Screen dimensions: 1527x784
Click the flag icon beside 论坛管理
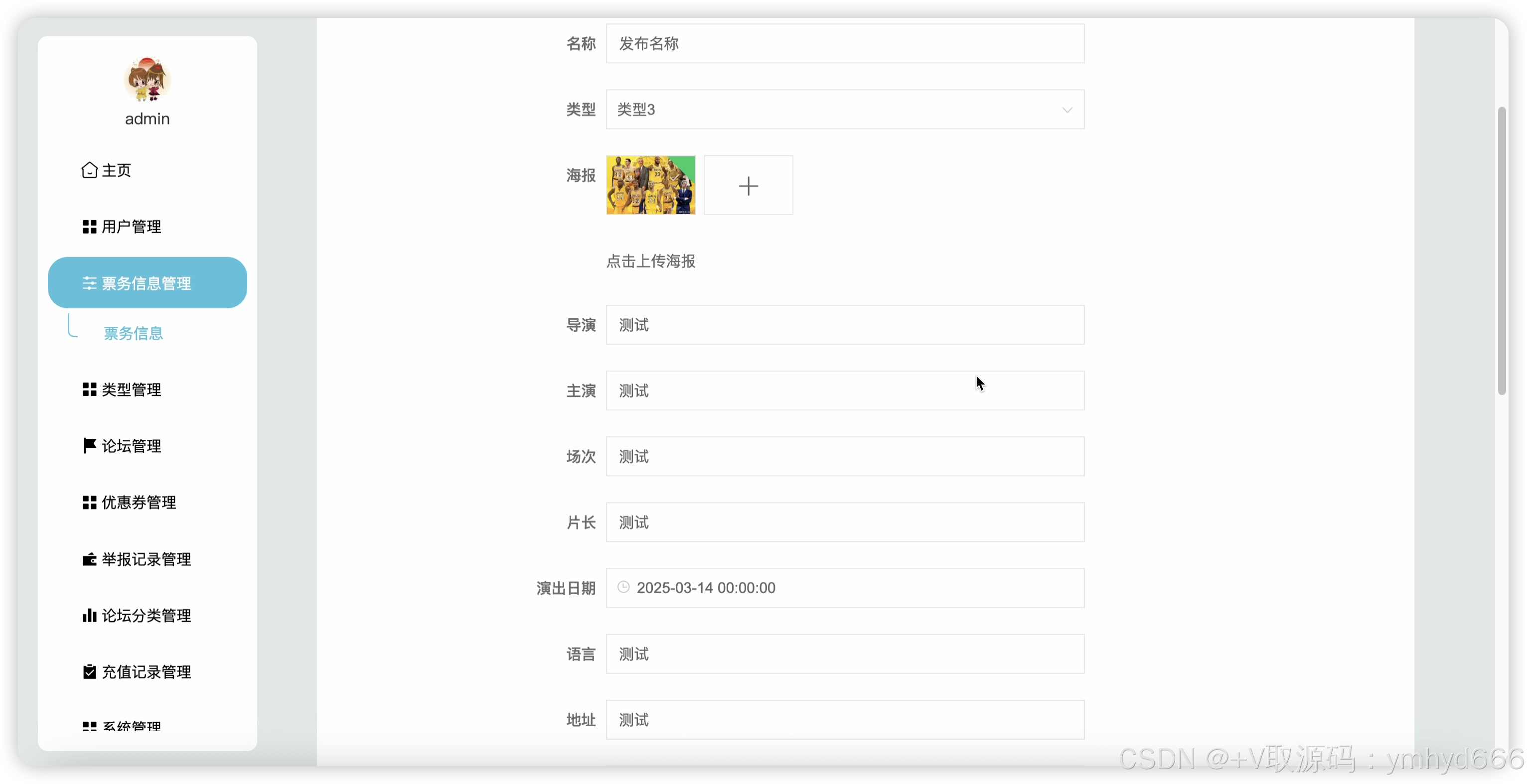(90, 446)
